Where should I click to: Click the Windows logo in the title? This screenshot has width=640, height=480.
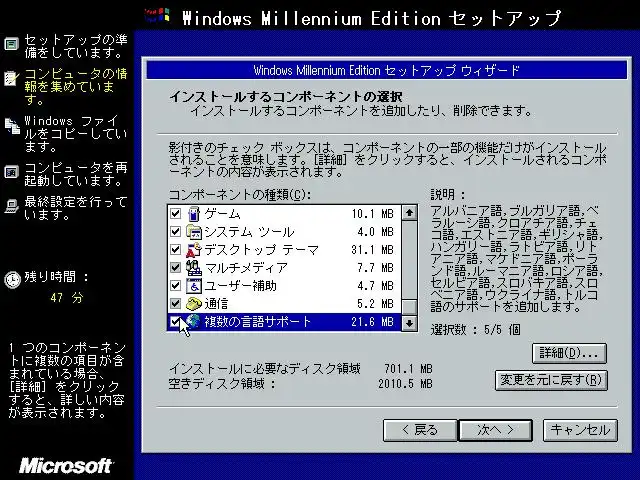(158, 16)
